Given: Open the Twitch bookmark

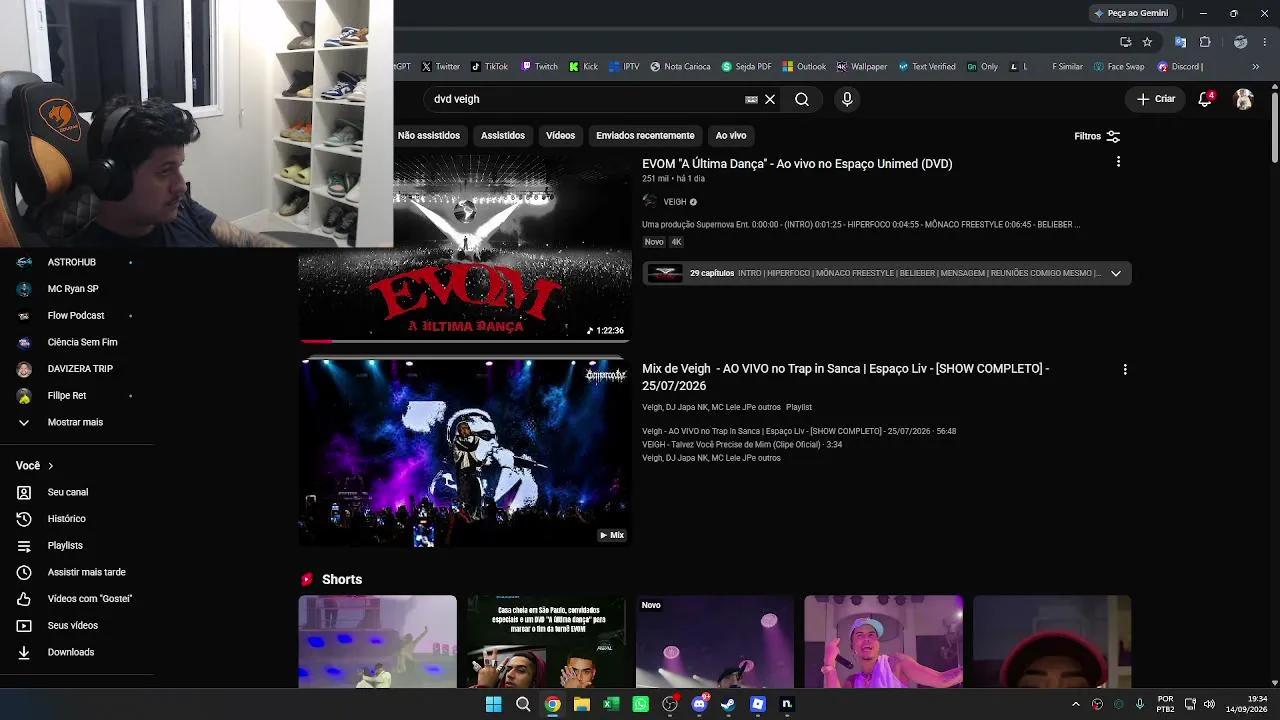Looking at the screenshot, I should tap(539, 67).
